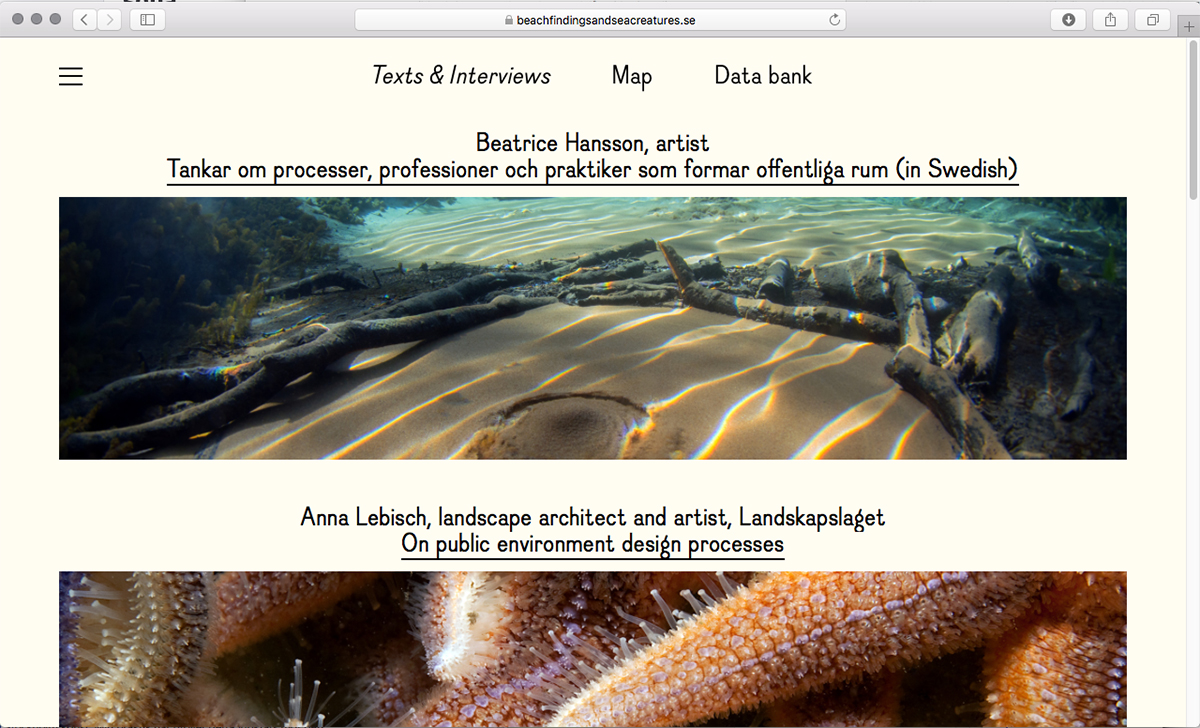Go forward with Safari's forward arrow

click(110, 19)
